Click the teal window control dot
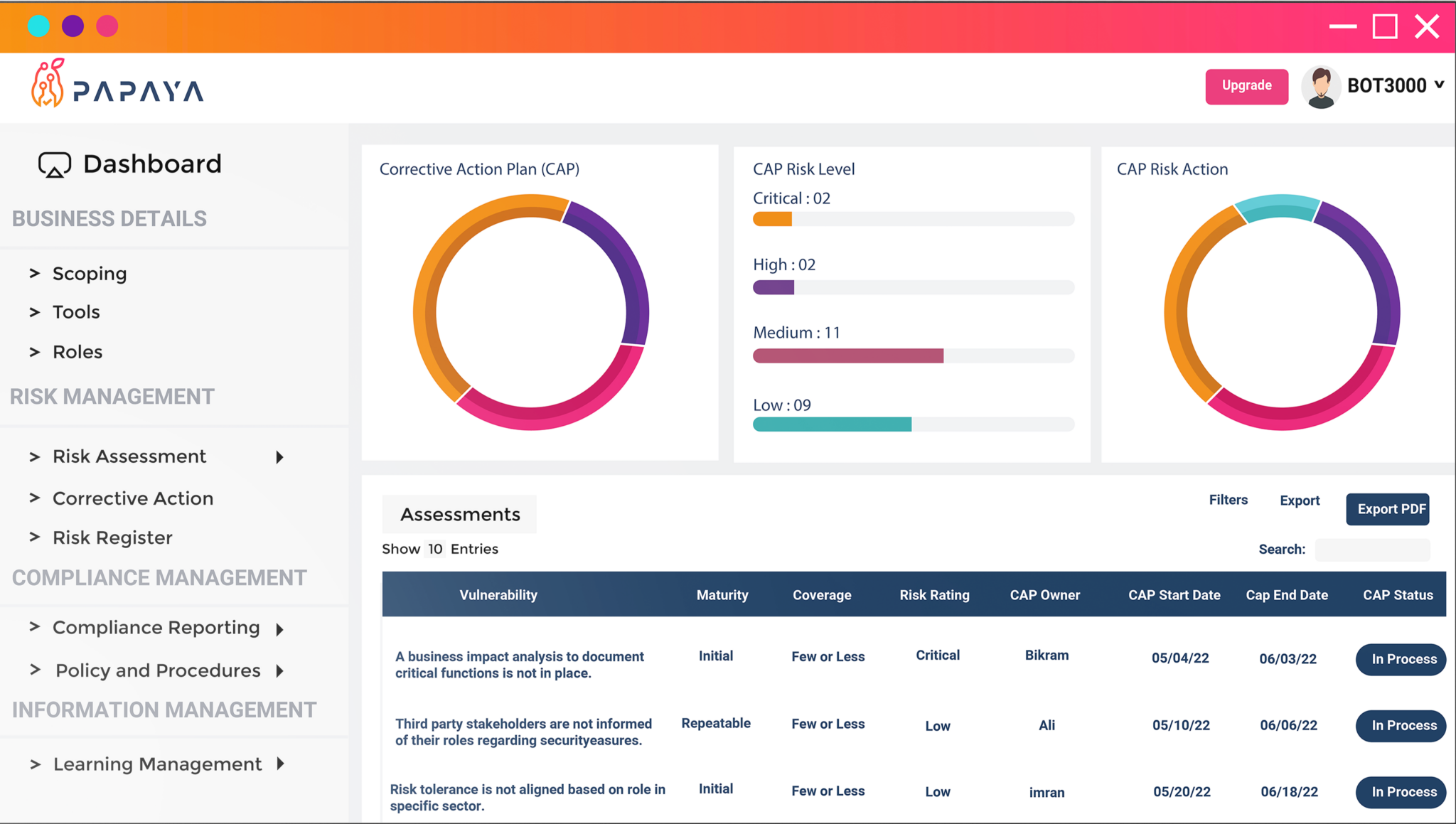Viewport: 1456px width, 824px height. (40, 26)
